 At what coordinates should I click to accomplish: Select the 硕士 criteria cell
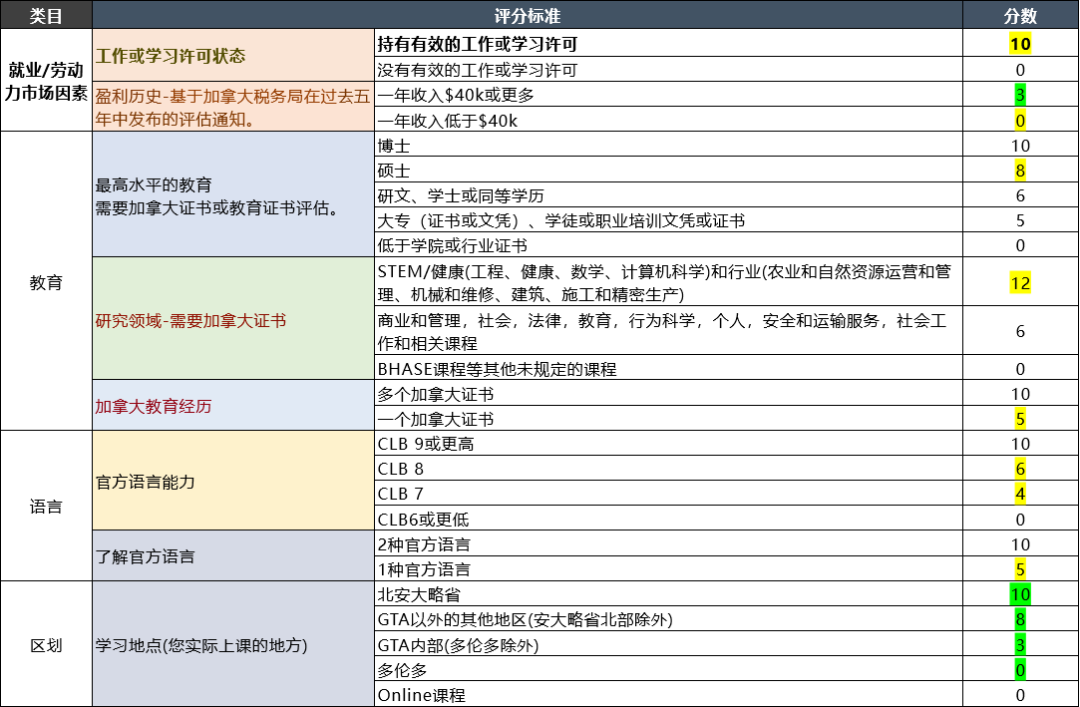tap(668, 170)
